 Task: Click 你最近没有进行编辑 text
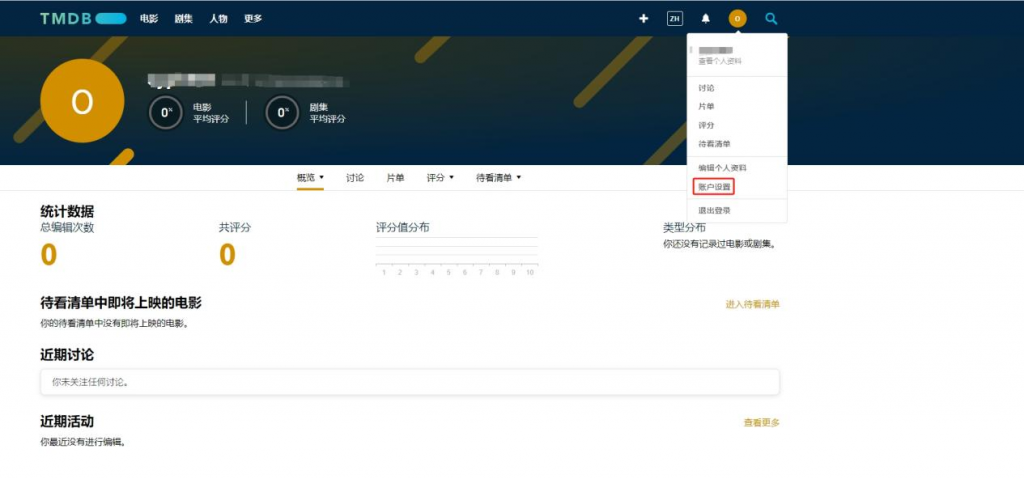click(83, 442)
